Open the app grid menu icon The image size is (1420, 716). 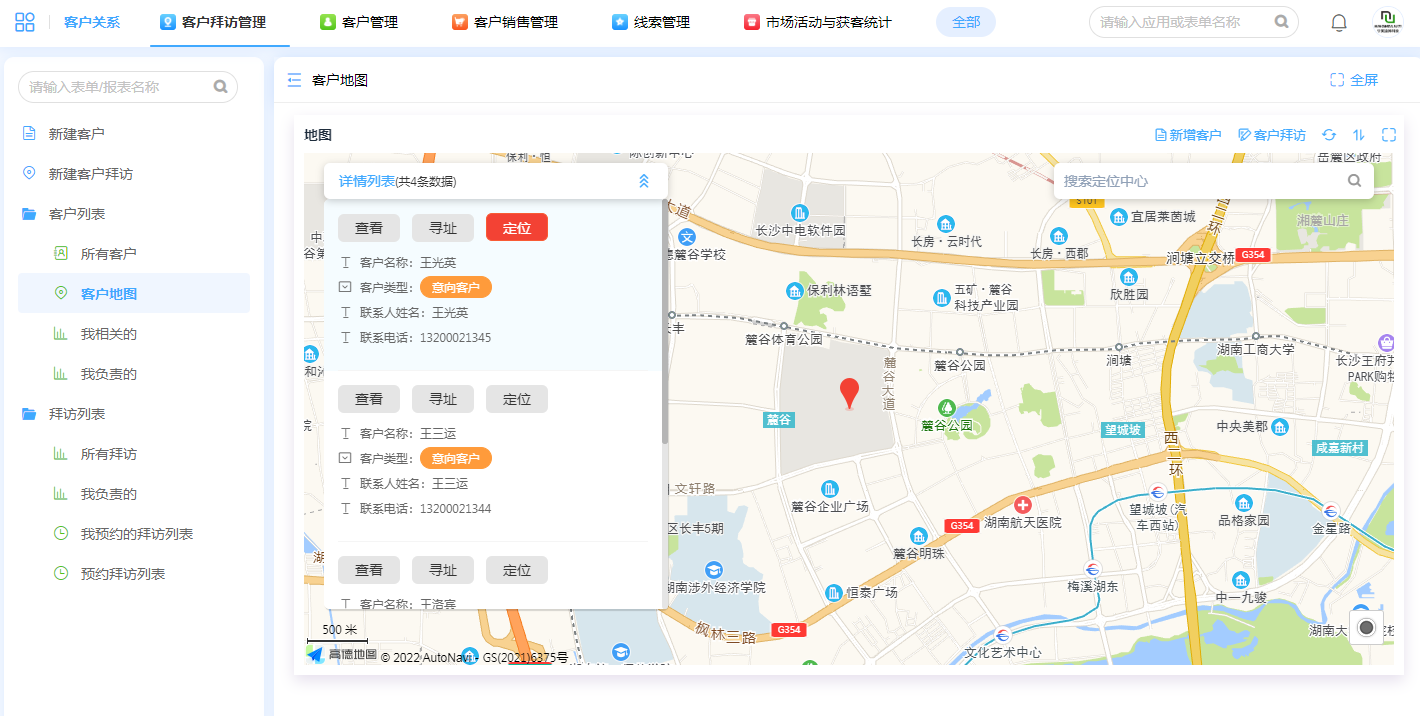25,22
